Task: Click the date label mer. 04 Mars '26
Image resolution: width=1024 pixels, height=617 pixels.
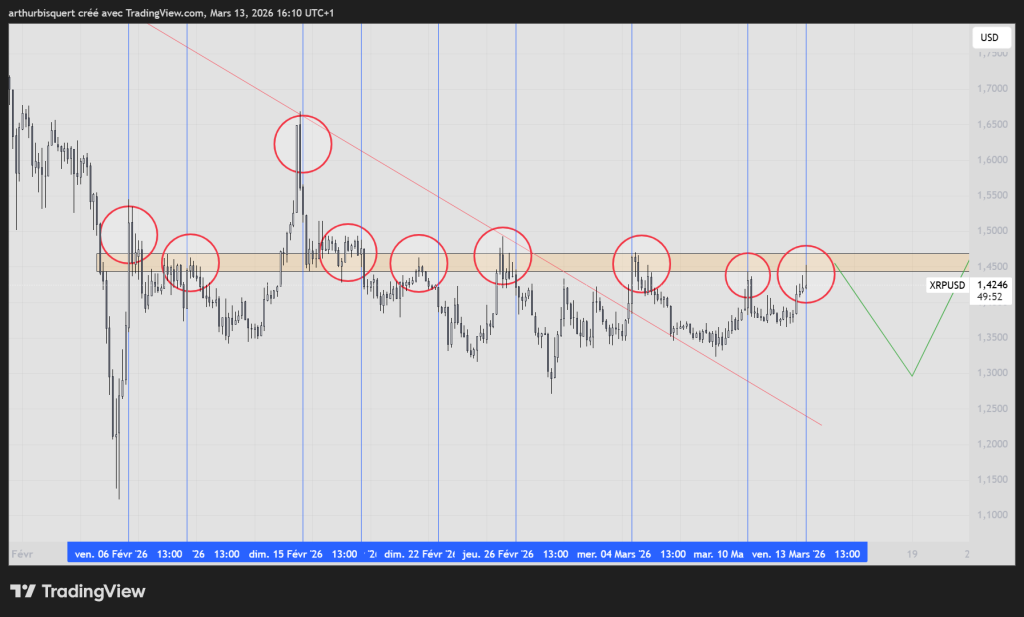Action: (x=617, y=551)
